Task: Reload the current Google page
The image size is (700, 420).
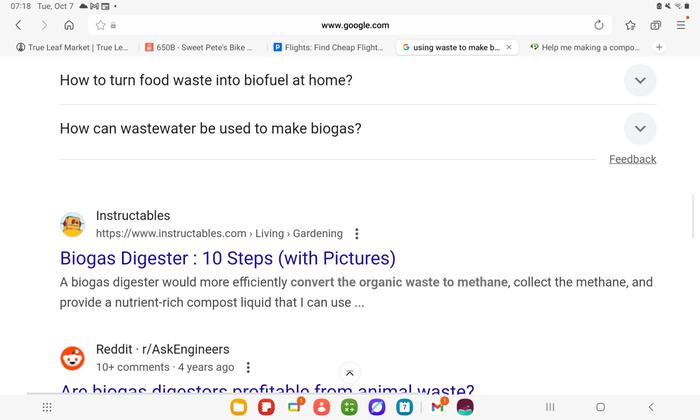Action: pos(599,25)
